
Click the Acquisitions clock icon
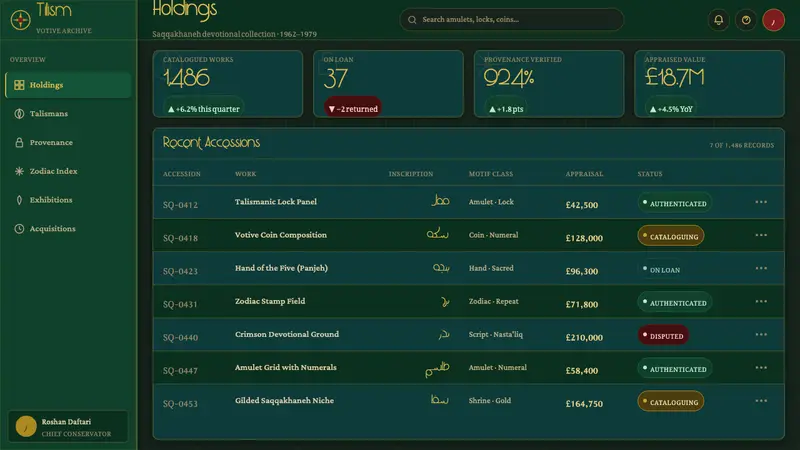pyautogui.click(x=19, y=229)
